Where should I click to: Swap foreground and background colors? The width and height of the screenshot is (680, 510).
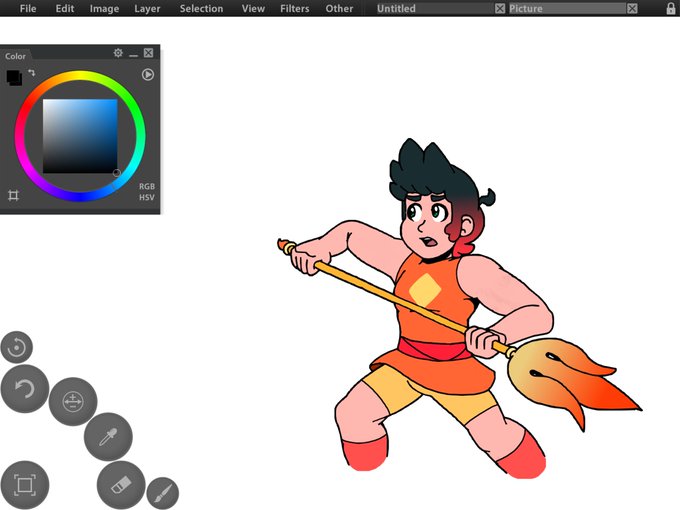coord(32,72)
